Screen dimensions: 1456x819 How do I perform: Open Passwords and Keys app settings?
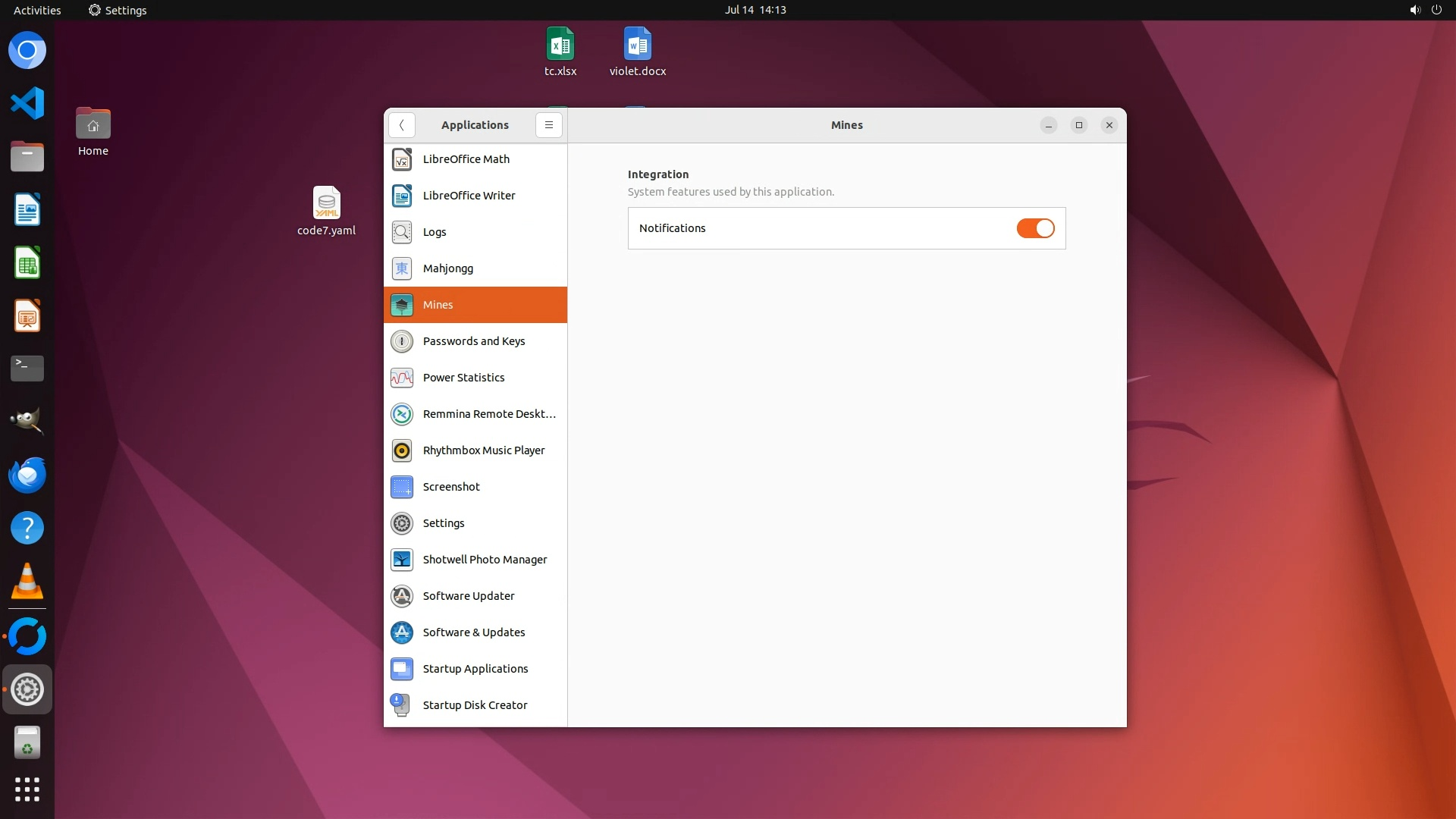[x=475, y=341]
